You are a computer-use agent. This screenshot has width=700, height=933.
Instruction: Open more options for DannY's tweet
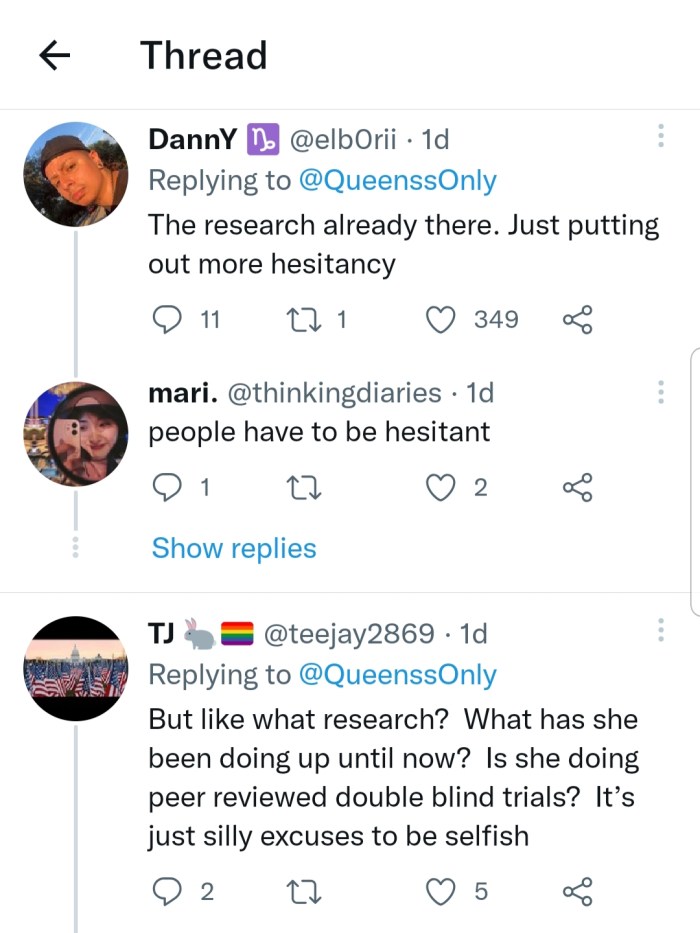point(660,138)
